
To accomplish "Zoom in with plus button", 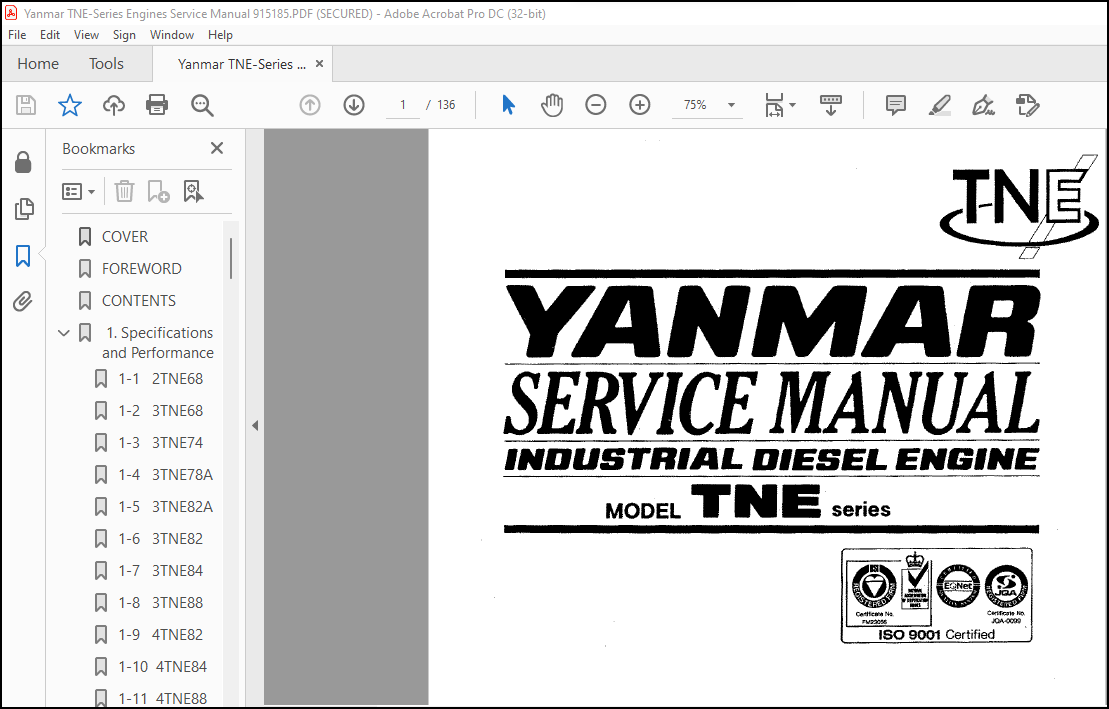I will (639, 105).
